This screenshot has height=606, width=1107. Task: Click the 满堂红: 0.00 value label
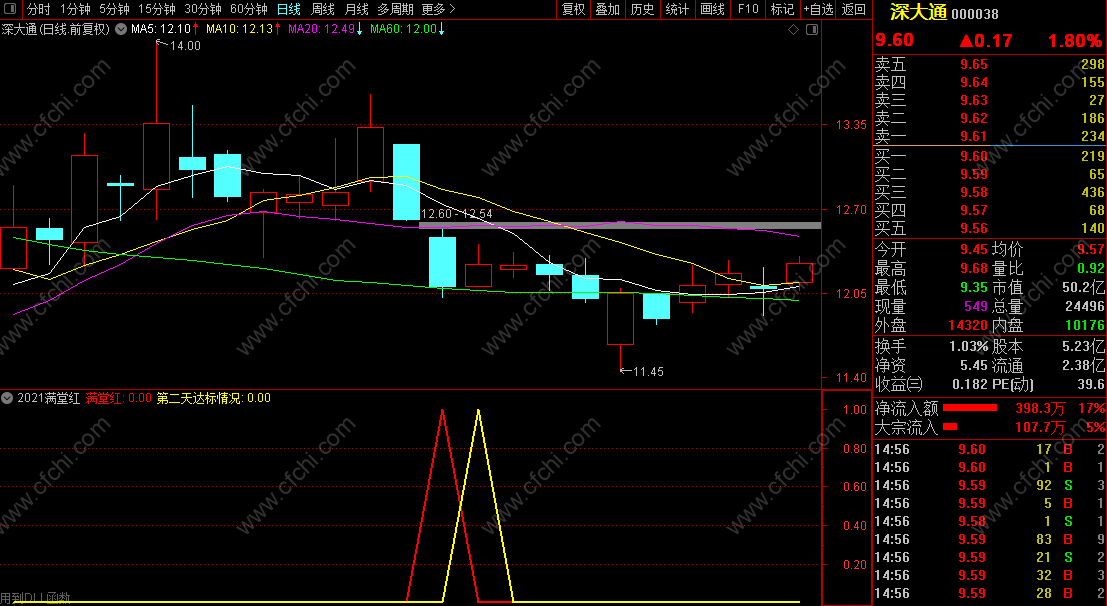(x=119, y=398)
